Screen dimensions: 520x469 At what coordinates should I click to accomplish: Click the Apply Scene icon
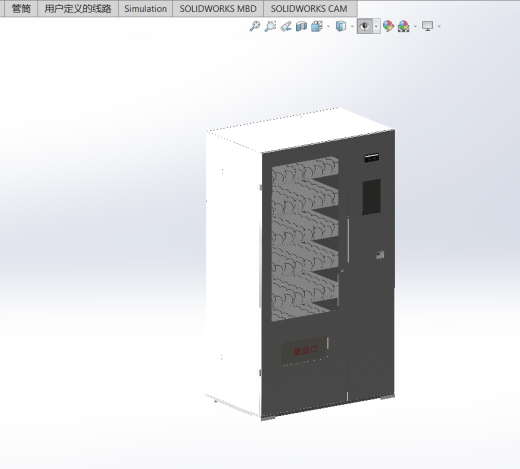tap(404, 26)
